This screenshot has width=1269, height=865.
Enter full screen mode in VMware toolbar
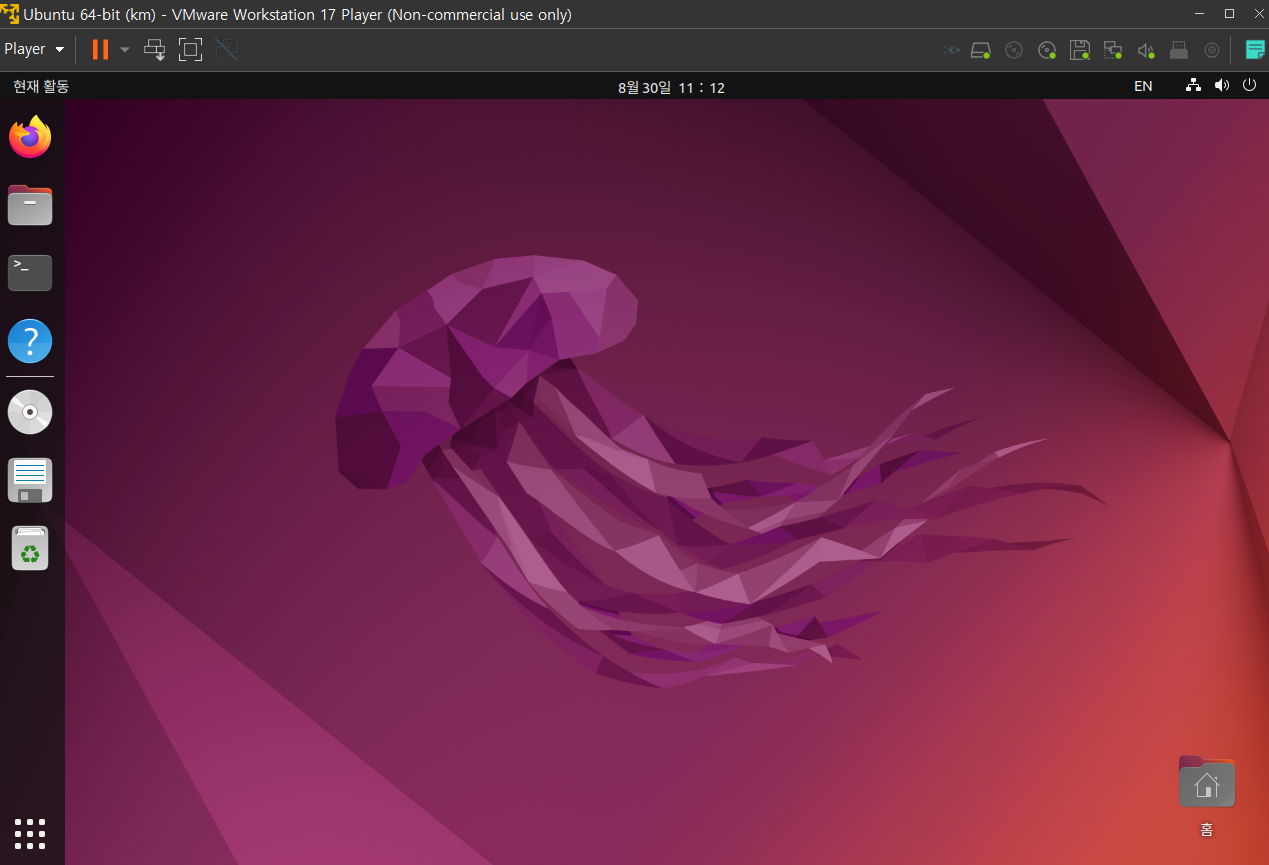(x=190, y=49)
